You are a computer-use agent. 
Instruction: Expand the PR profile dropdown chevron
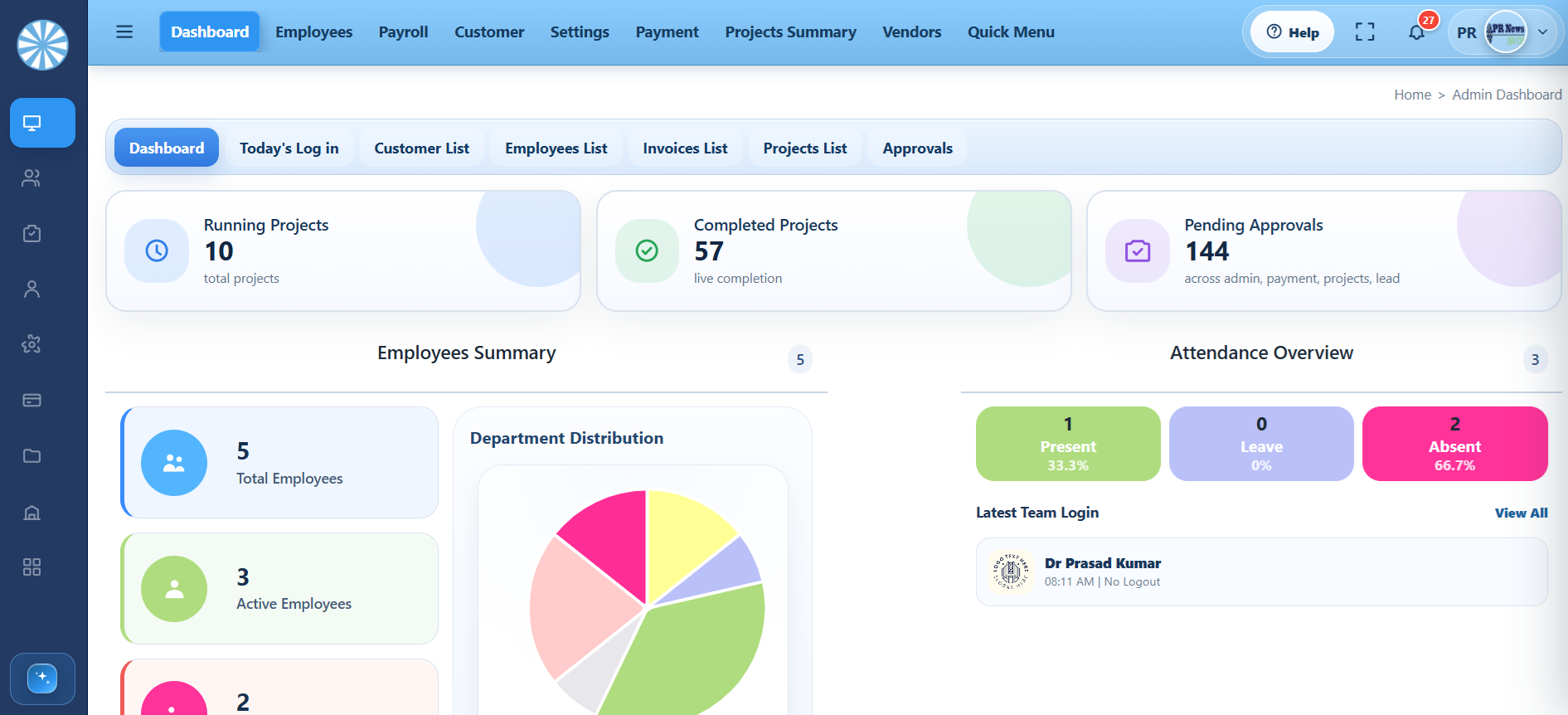(x=1543, y=32)
